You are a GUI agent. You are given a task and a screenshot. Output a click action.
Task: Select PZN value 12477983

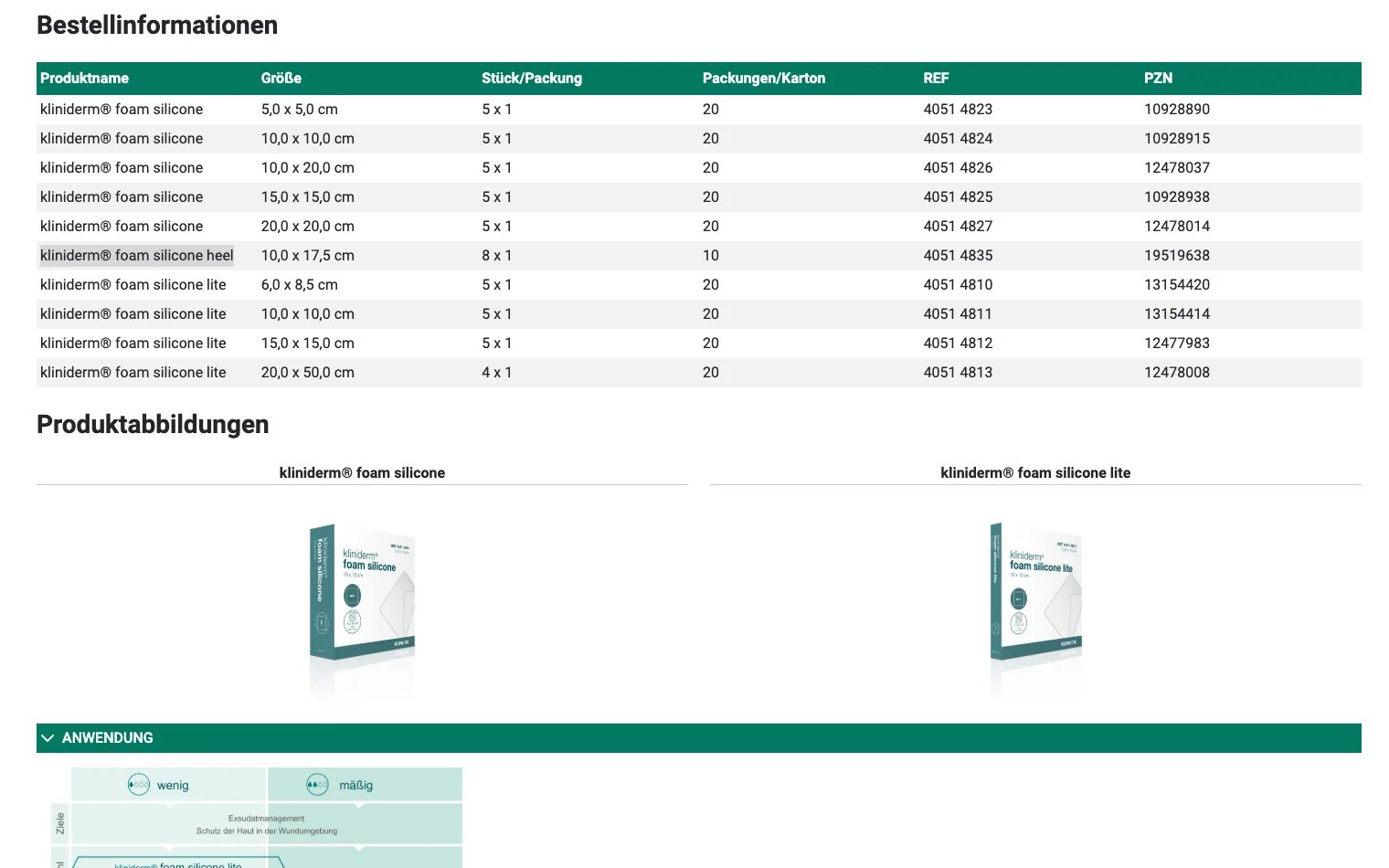point(1177,344)
